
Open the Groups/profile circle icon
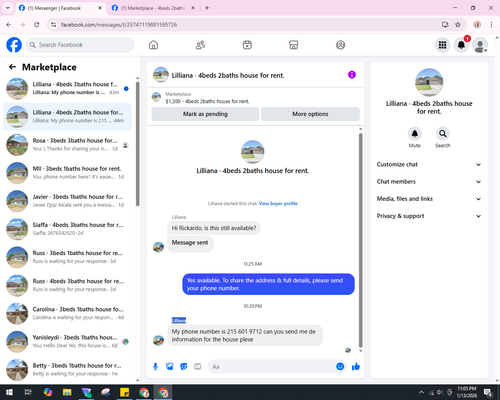[340, 45]
